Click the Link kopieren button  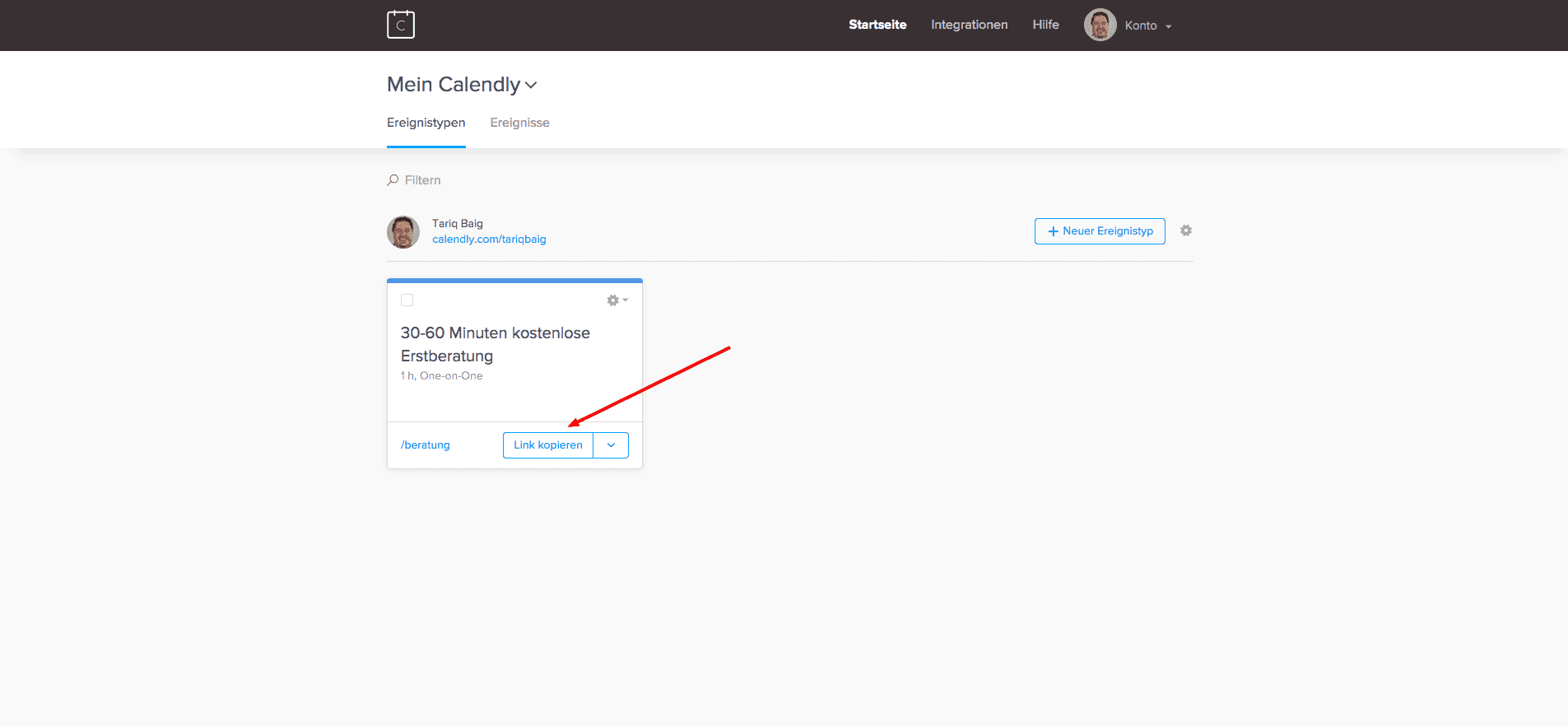548,445
